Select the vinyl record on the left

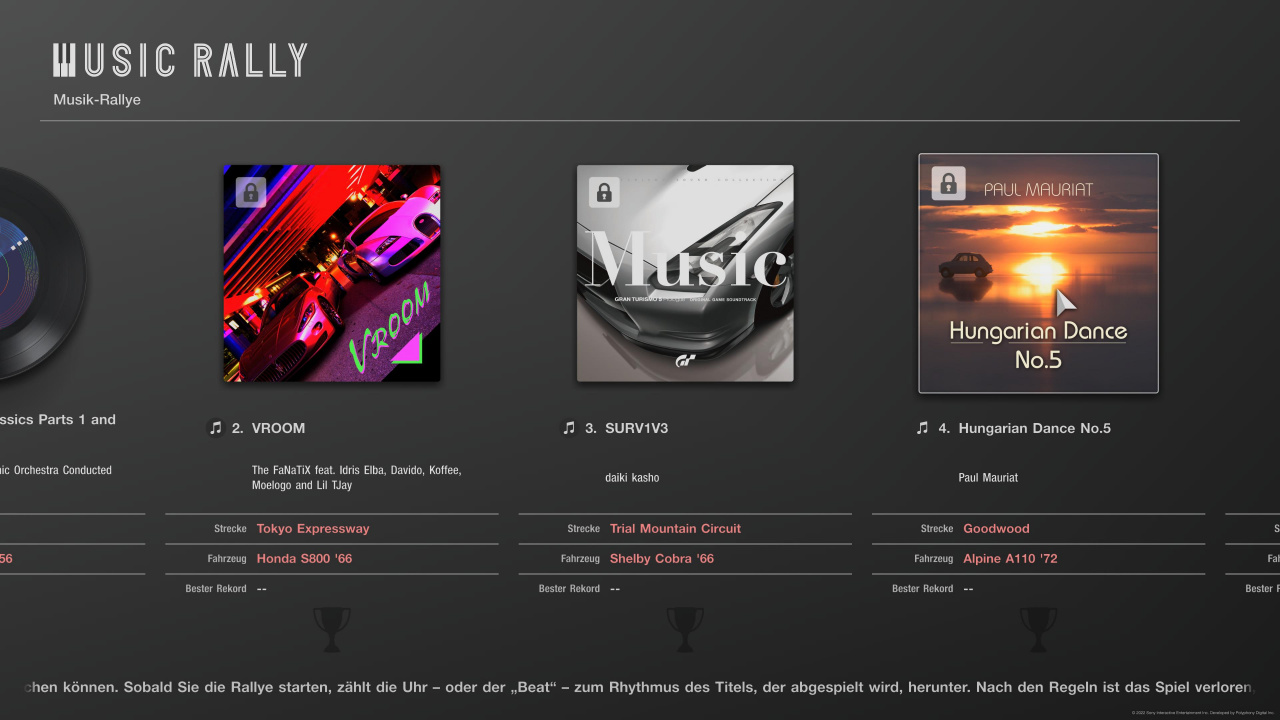coord(42,273)
